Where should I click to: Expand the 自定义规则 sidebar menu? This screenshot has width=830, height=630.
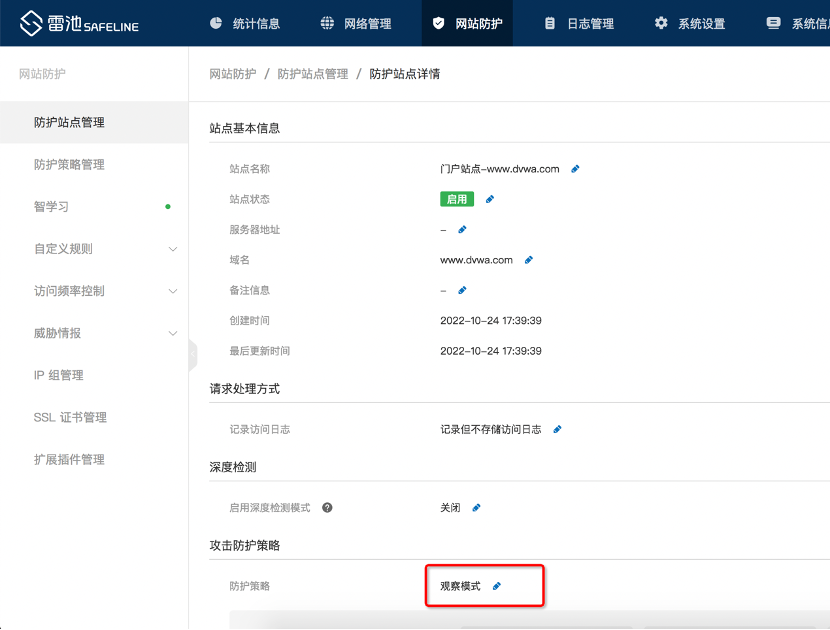[172, 249]
